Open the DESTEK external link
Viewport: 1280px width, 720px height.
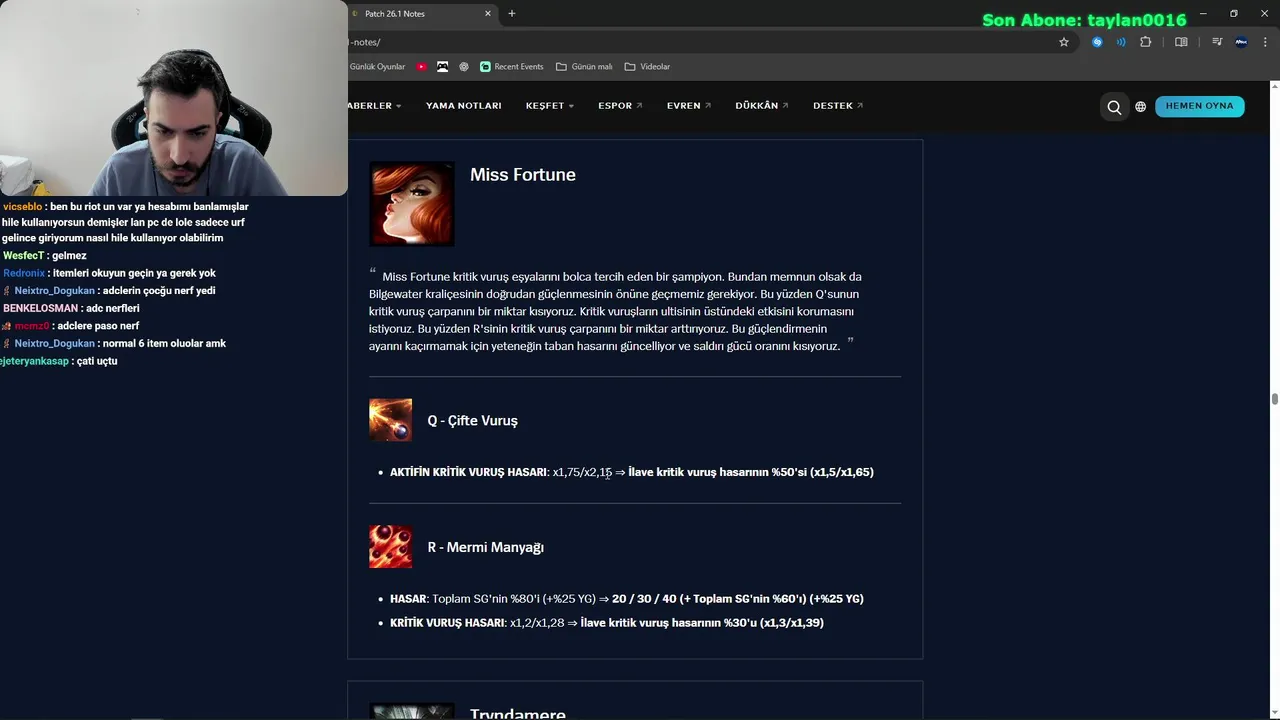838,106
